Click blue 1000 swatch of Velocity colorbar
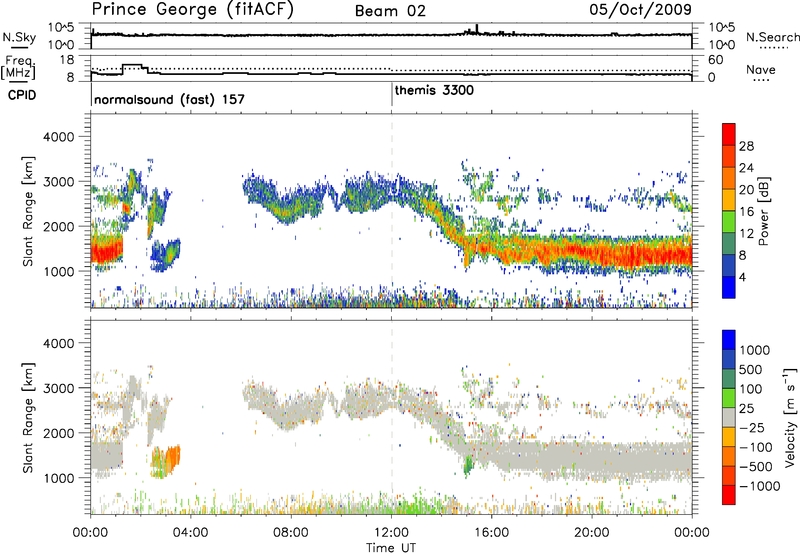 pyautogui.click(x=729, y=340)
